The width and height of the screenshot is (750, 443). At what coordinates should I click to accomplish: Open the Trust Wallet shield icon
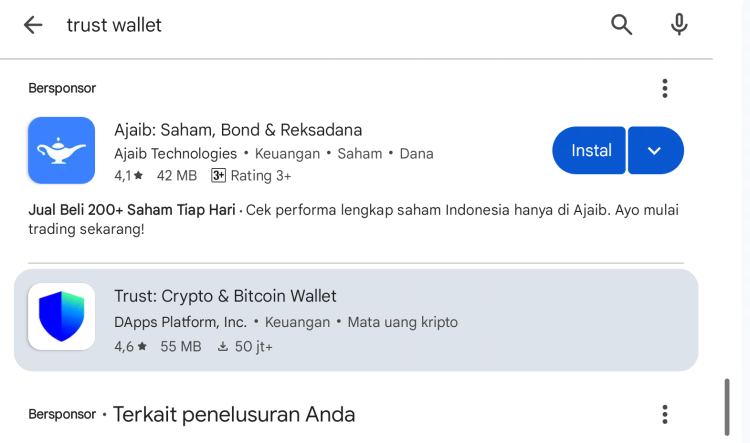pos(61,316)
